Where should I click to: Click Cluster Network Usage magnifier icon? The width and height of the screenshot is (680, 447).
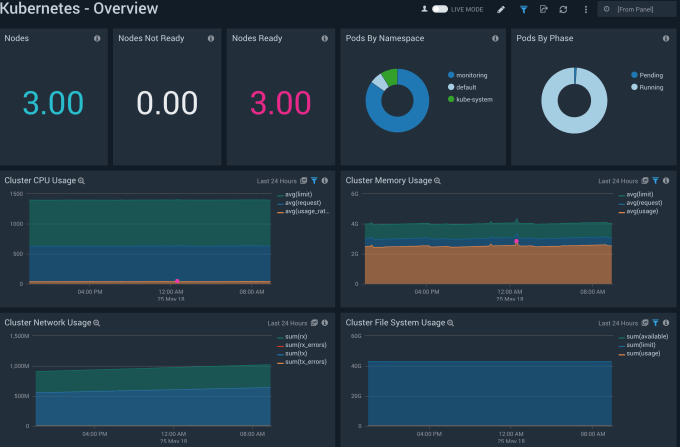96,324
